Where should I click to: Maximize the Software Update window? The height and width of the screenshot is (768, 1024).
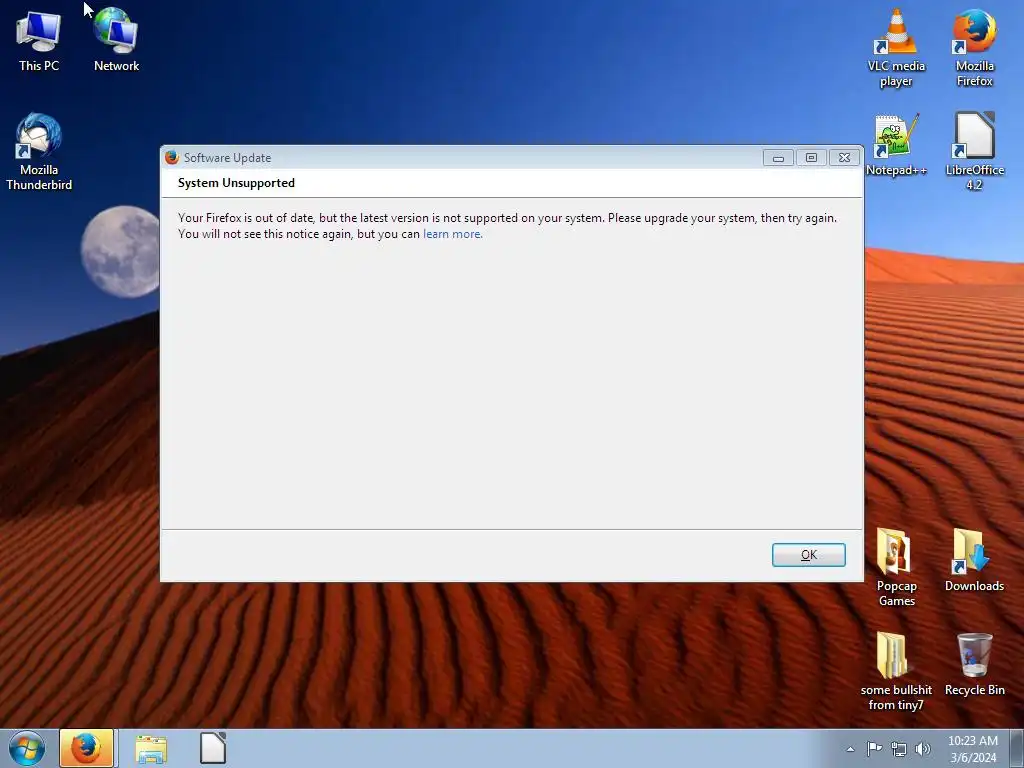point(811,157)
